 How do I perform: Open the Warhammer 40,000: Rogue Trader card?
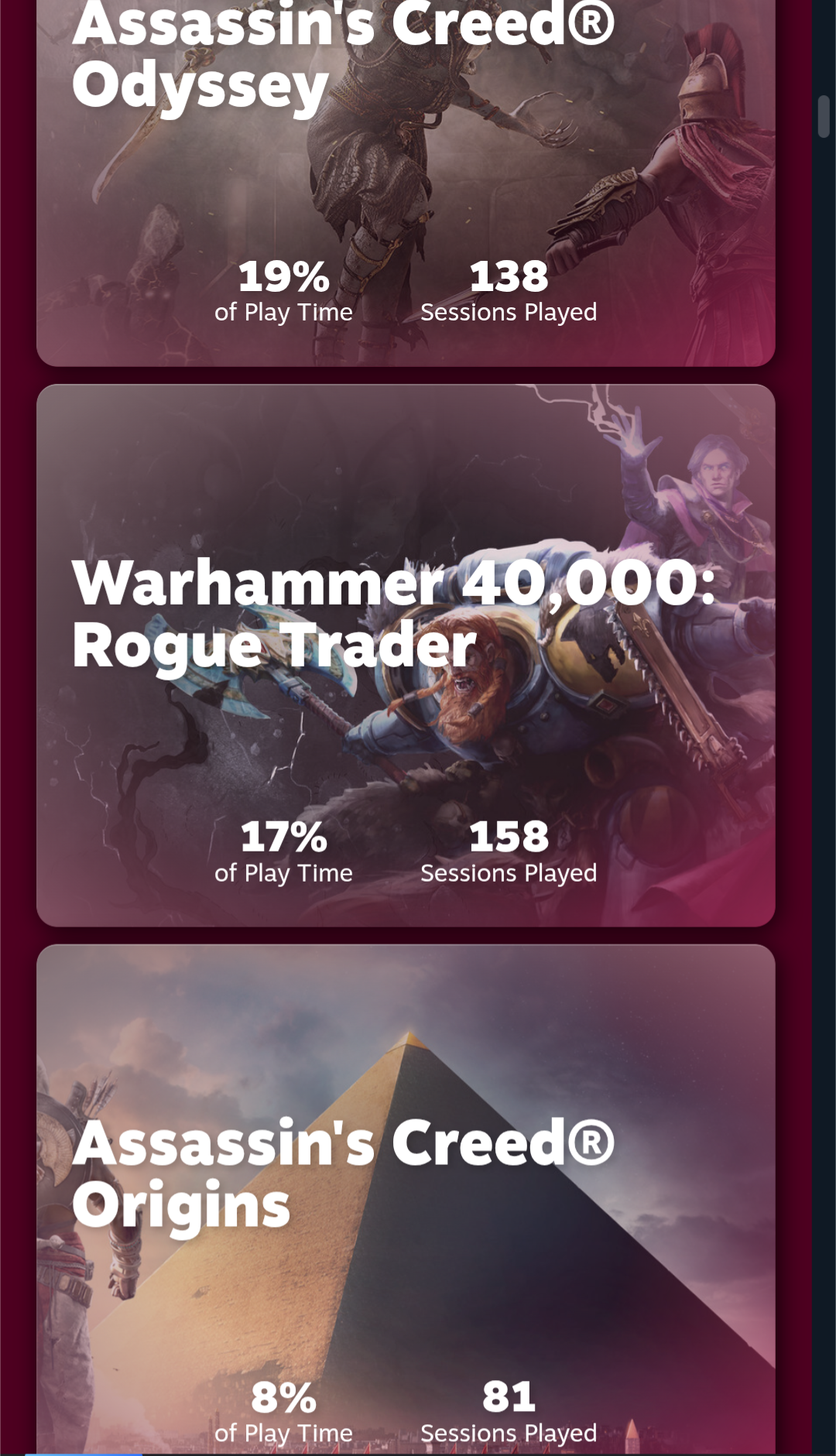[406, 655]
